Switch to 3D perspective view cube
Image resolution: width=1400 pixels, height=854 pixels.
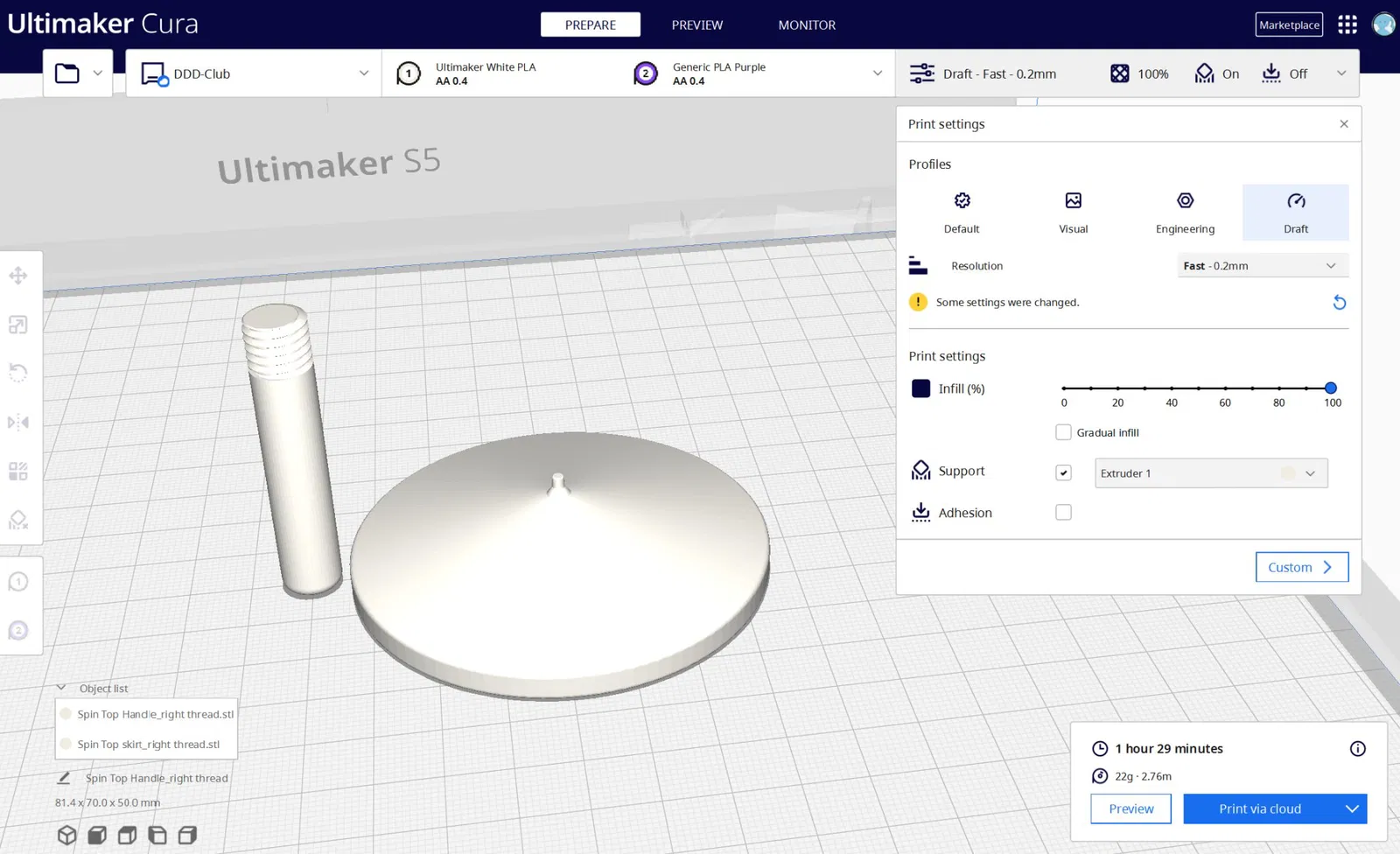click(x=67, y=835)
